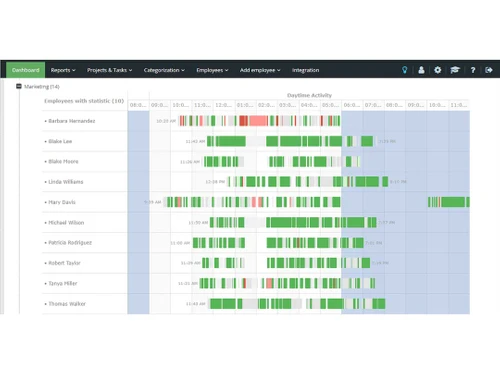Click Patricia Rodriguez's 11:00 AM start time
The width and height of the screenshot is (500, 375).
(x=180, y=243)
